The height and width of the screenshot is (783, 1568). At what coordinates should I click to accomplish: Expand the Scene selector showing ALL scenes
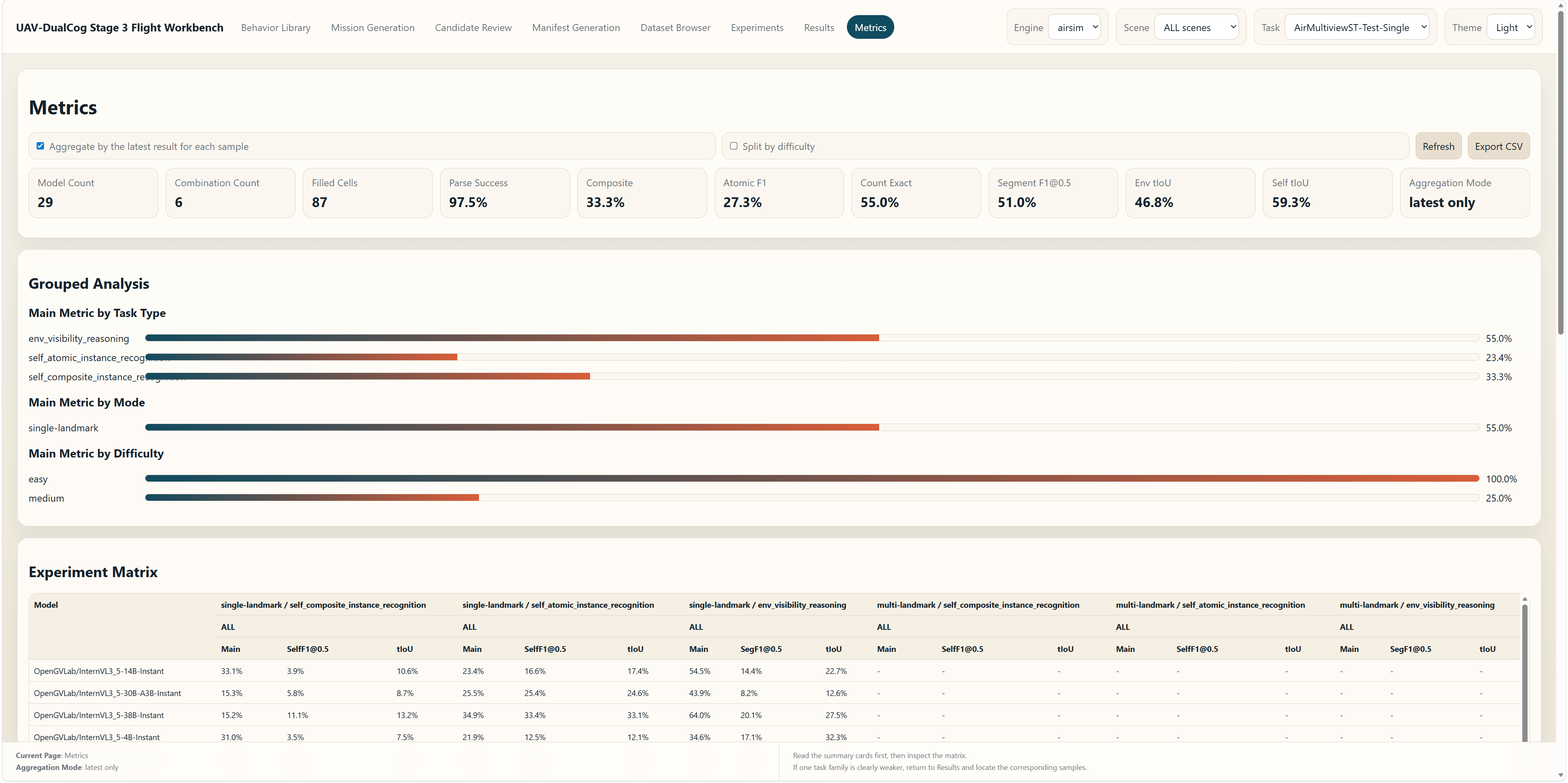[1196, 27]
